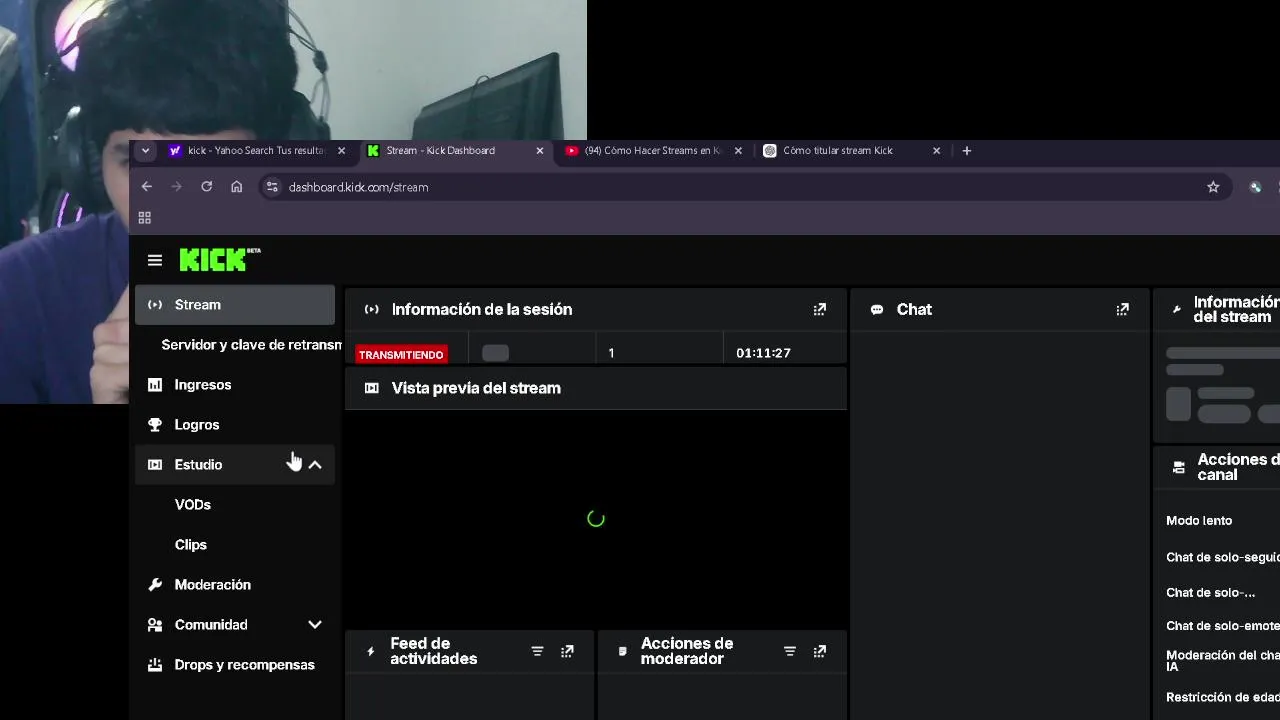This screenshot has width=1280, height=720.
Task: Close the YouTube Cómo Hacer Streams tab
Action: tap(739, 151)
